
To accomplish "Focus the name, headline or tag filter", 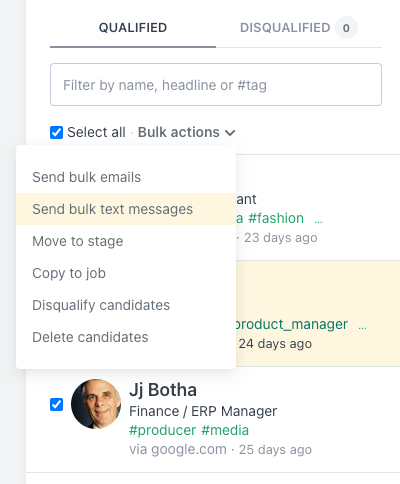I will (216, 85).
